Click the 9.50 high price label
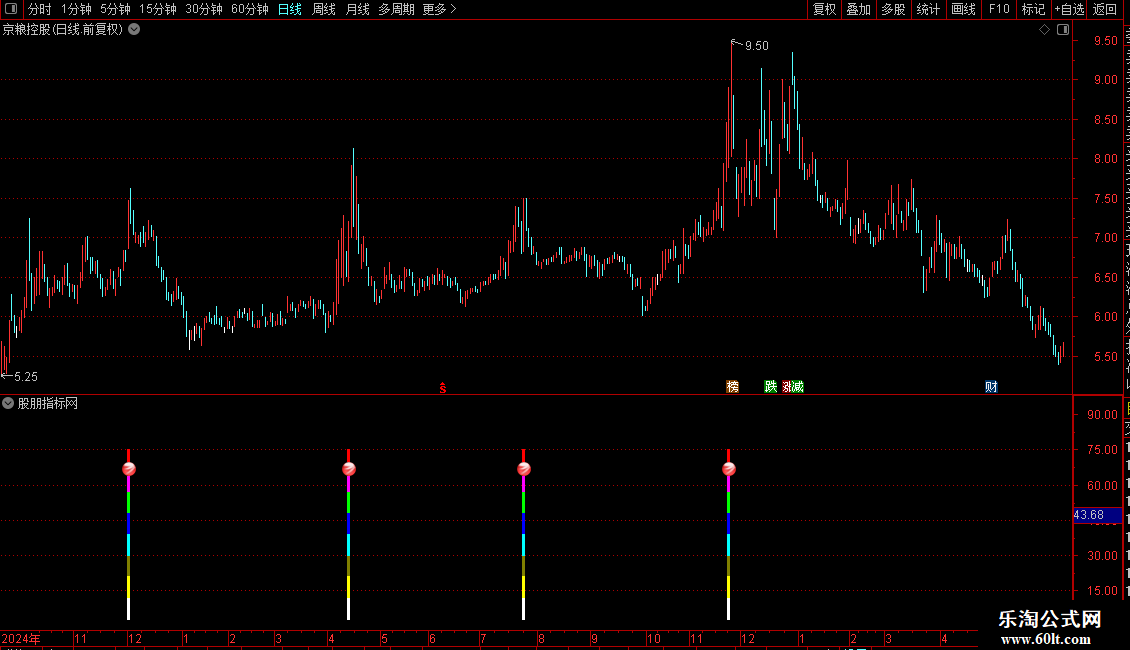This screenshot has width=1130, height=650. click(x=757, y=46)
